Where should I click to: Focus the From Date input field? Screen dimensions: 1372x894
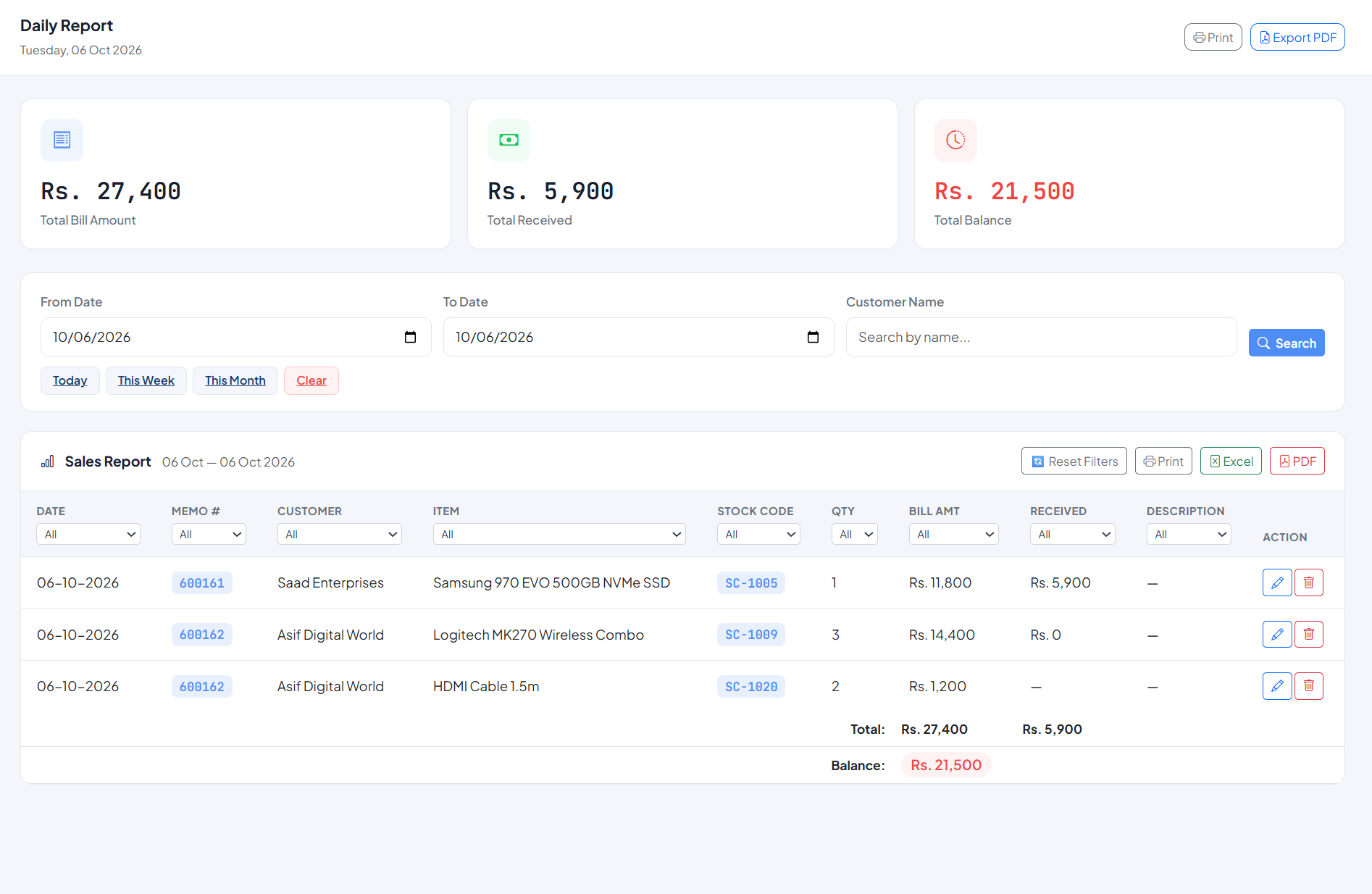pos(236,337)
